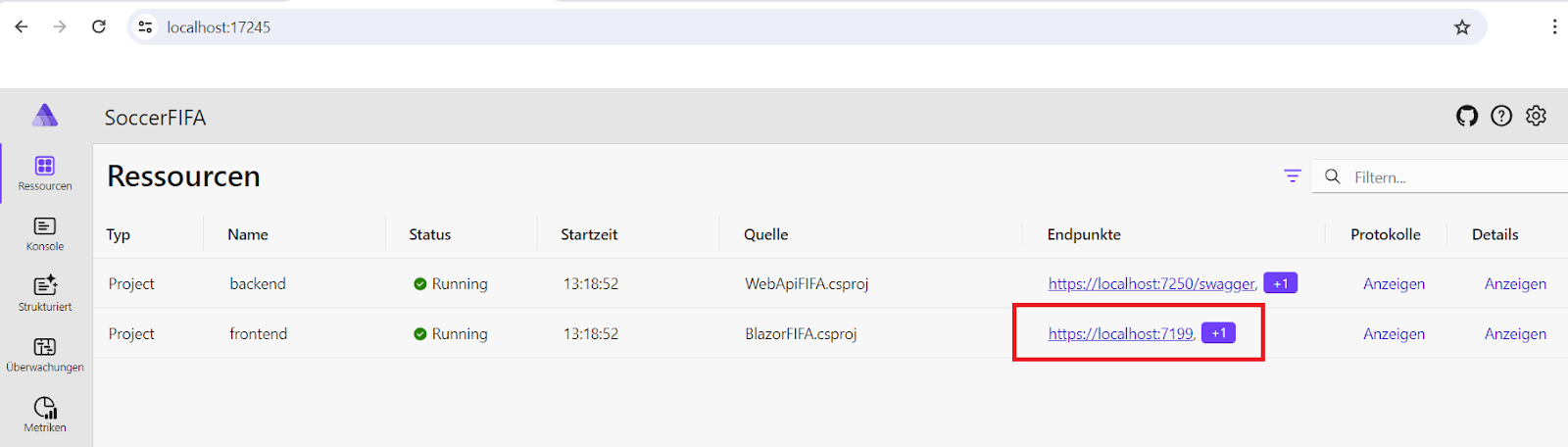Sort the table by Name column header
1568x447 pixels.
(x=248, y=234)
